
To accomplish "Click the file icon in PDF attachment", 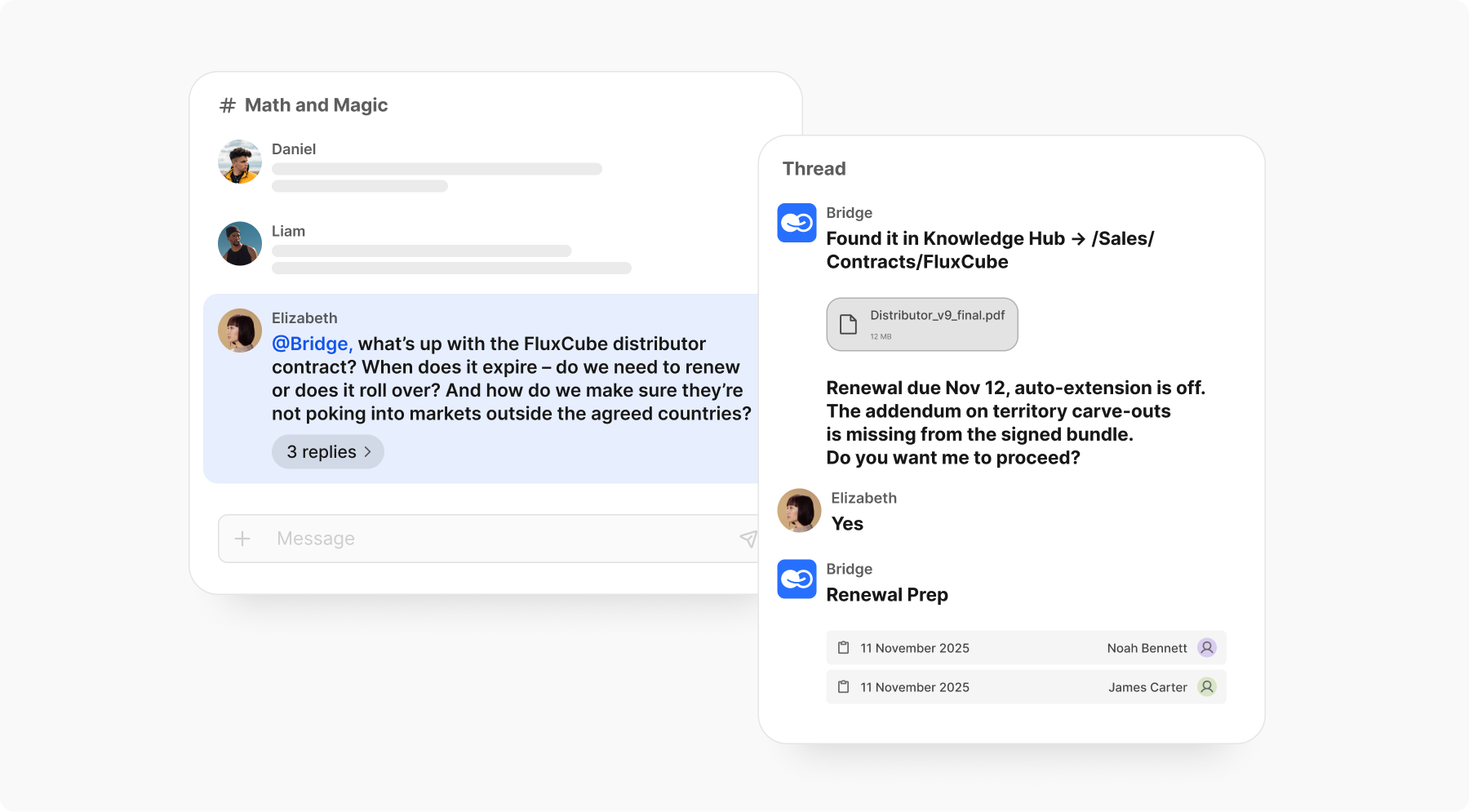I will (x=849, y=325).
